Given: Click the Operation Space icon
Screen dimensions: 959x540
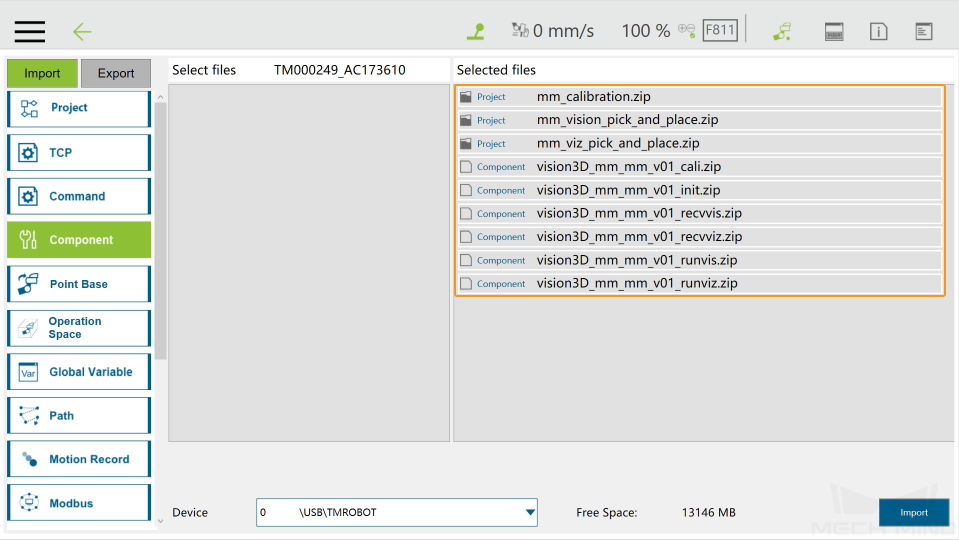Looking at the screenshot, I should (28, 328).
